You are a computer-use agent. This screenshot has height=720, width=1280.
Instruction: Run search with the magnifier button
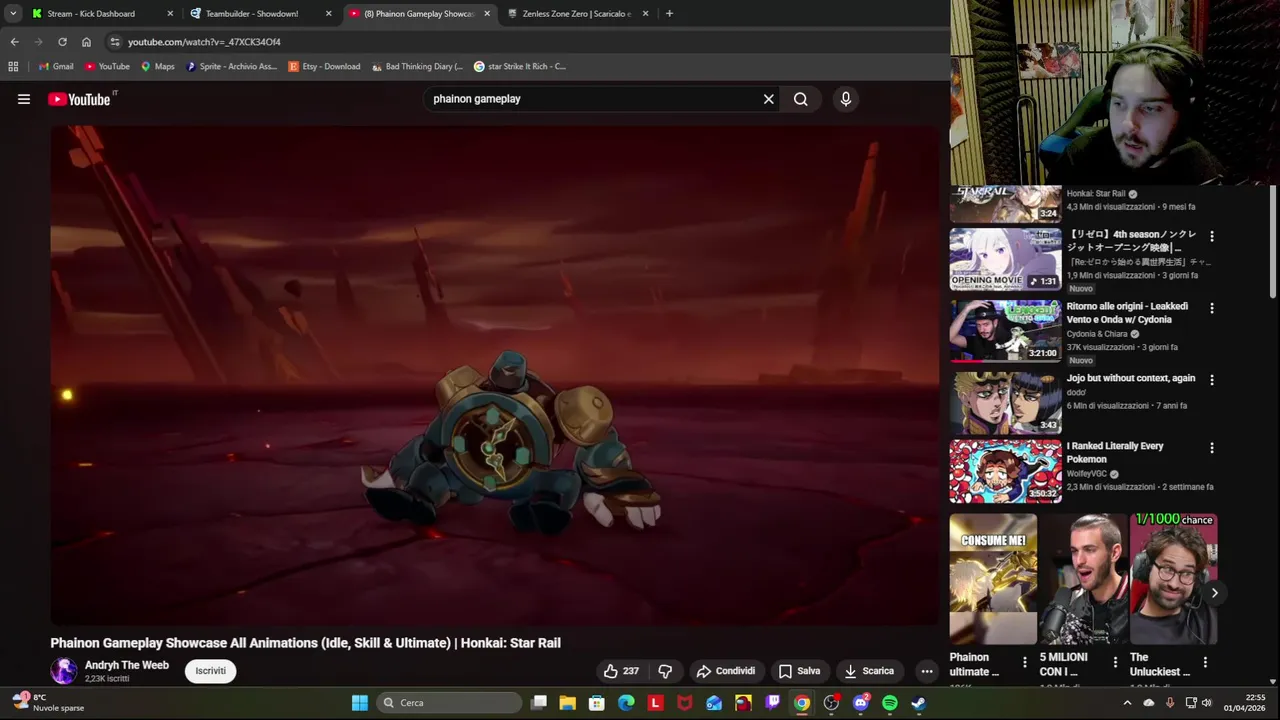coord(801,99)
